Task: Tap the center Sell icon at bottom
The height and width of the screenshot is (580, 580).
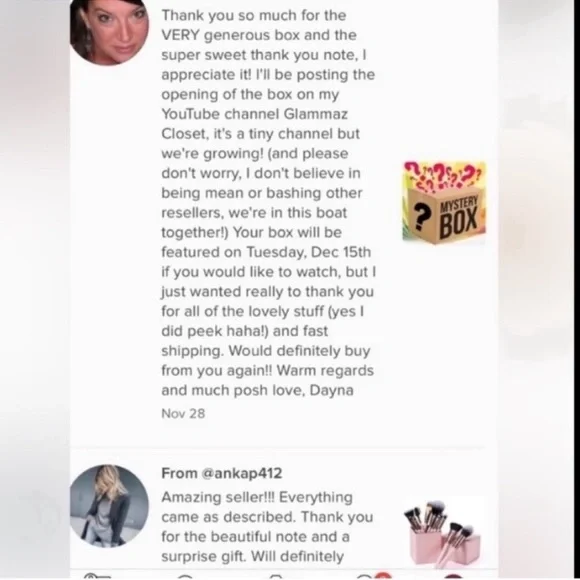Action: [x=277, y=577]
